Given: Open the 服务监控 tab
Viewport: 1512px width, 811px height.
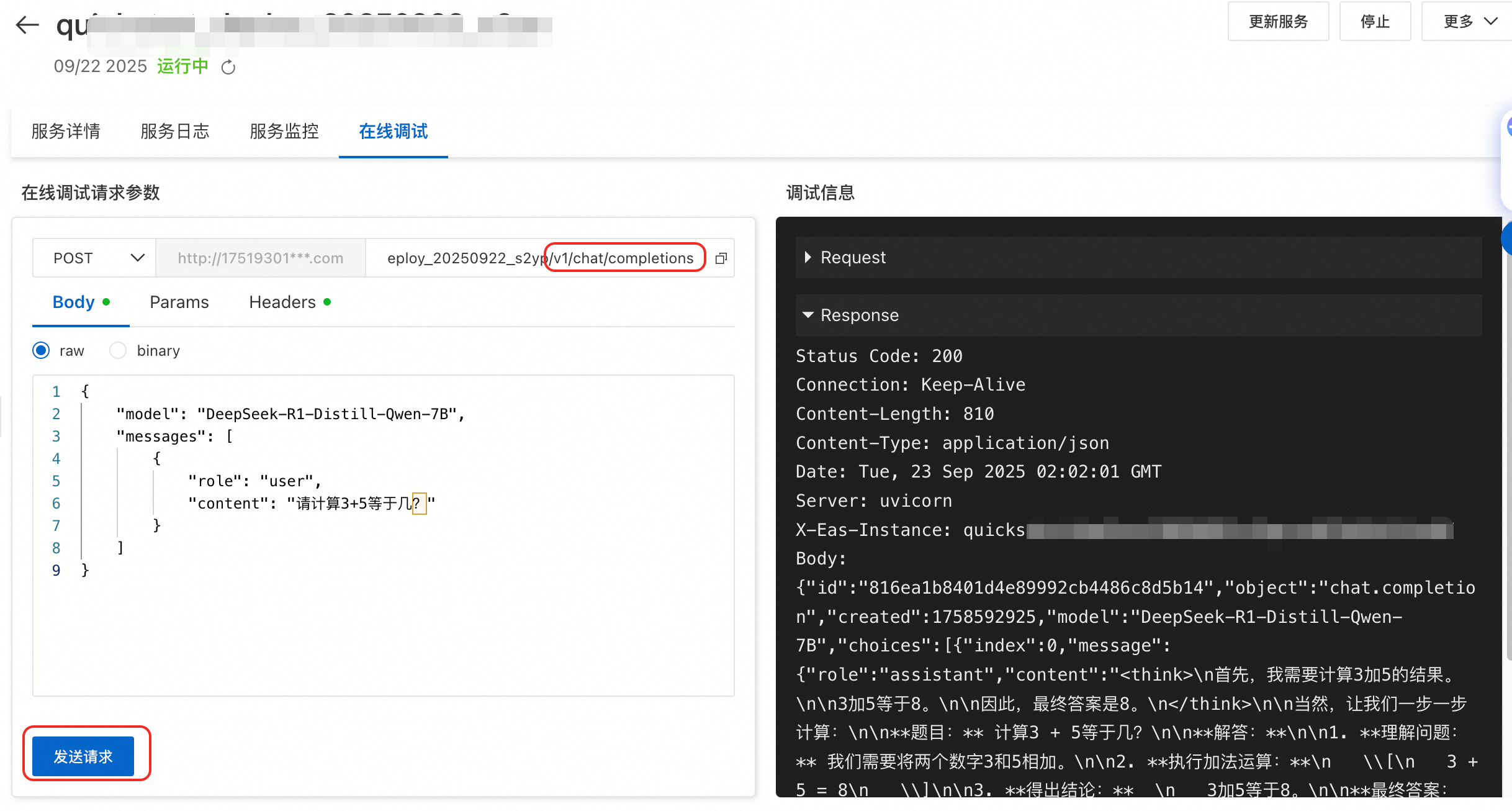Looking at the screenshot, I should point(284,132).
